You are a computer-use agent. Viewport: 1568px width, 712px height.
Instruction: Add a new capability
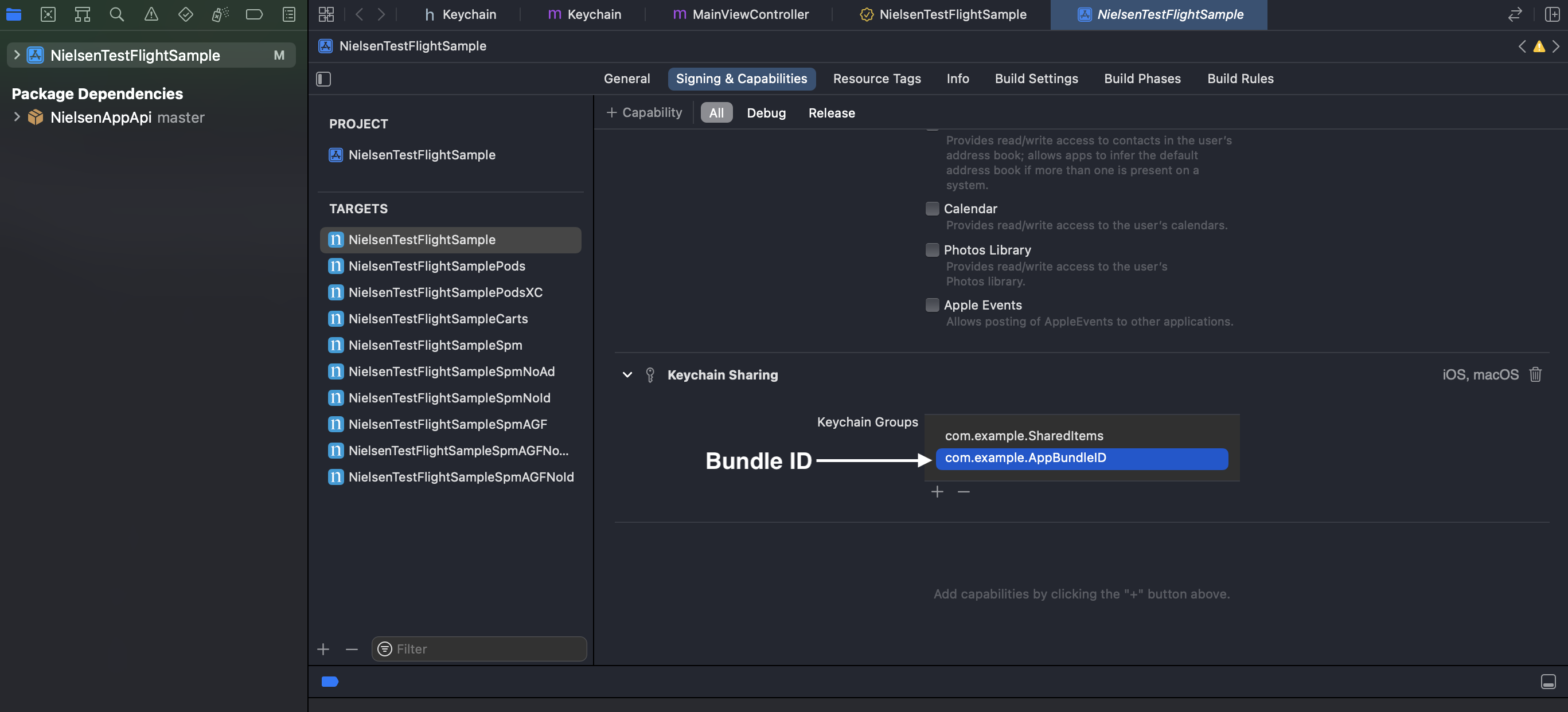point(644,112)
